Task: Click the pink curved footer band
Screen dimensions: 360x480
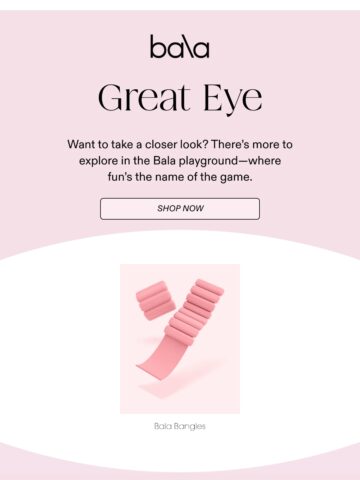Action: (180, 467)
